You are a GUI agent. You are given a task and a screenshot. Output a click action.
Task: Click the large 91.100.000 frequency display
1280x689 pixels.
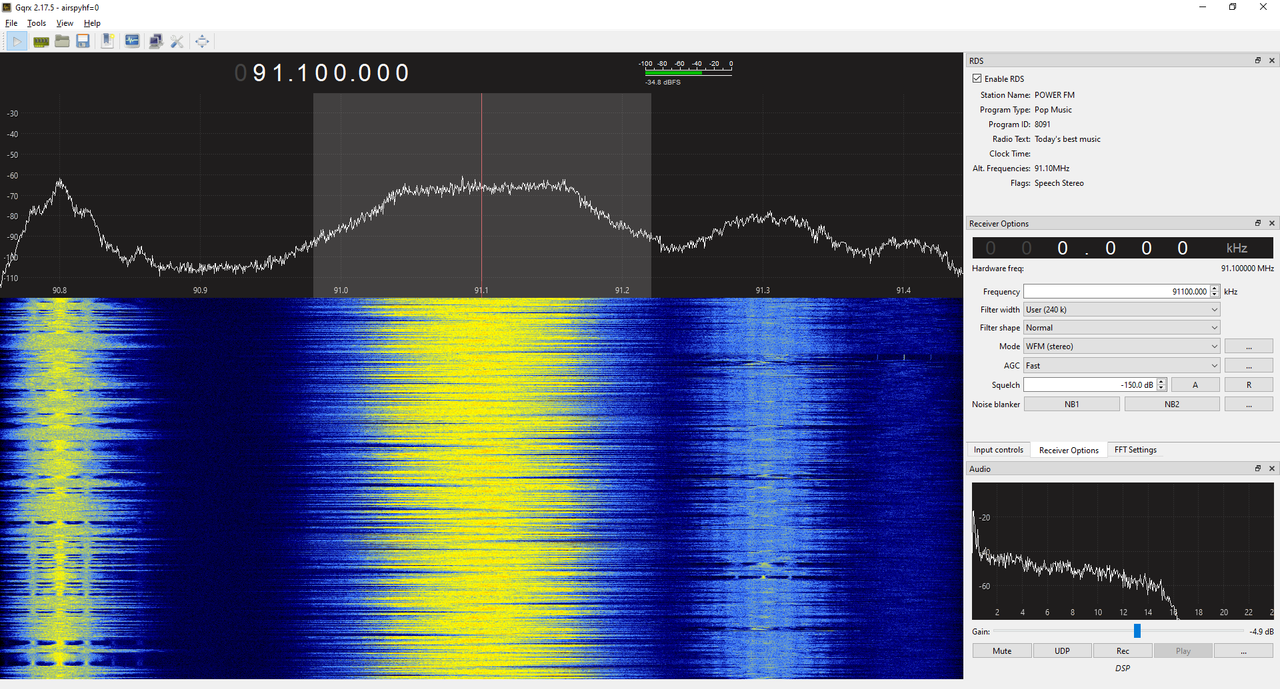pos(322,73)
